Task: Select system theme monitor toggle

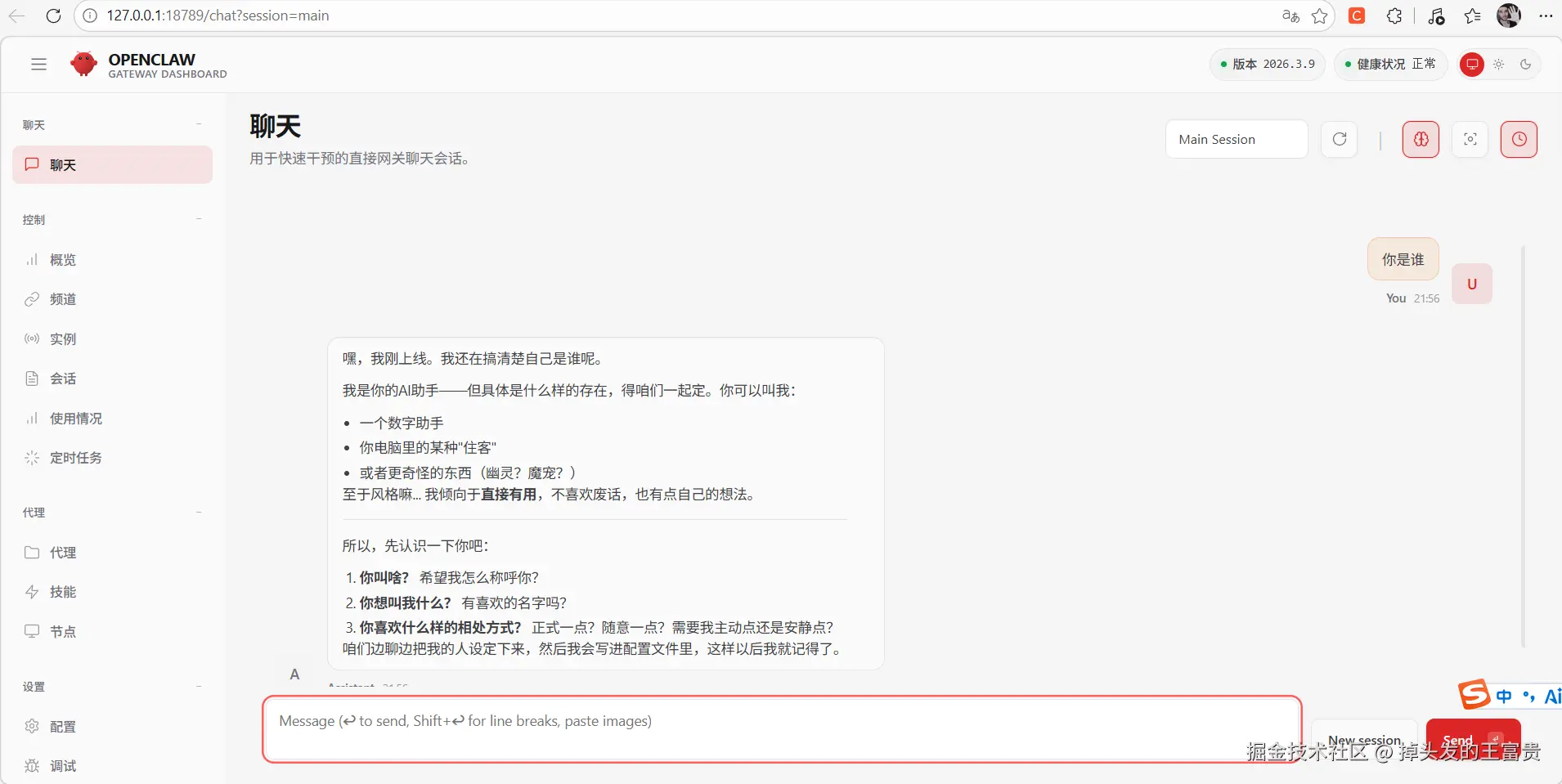Action: 1472,64
